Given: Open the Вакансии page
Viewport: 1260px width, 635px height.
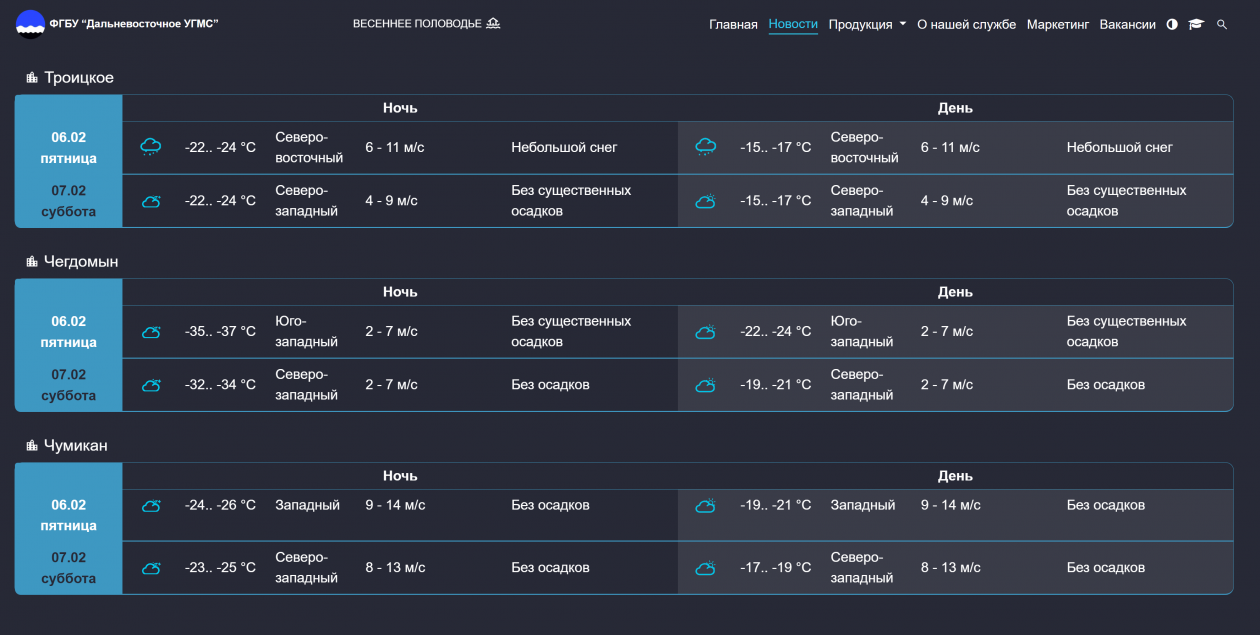Looking at the screenshot, I should click(1127, 24).
